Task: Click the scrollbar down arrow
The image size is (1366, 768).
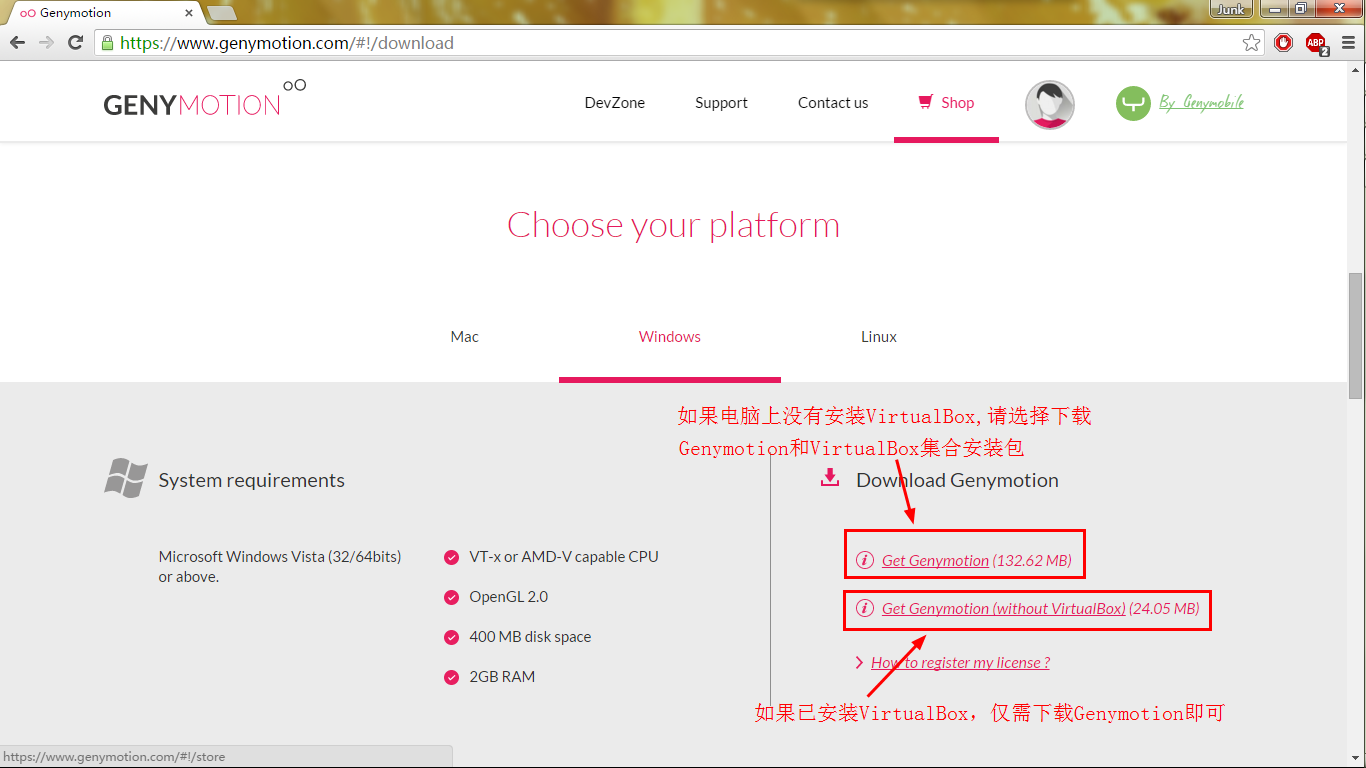Action: (x=1356, y=759)
